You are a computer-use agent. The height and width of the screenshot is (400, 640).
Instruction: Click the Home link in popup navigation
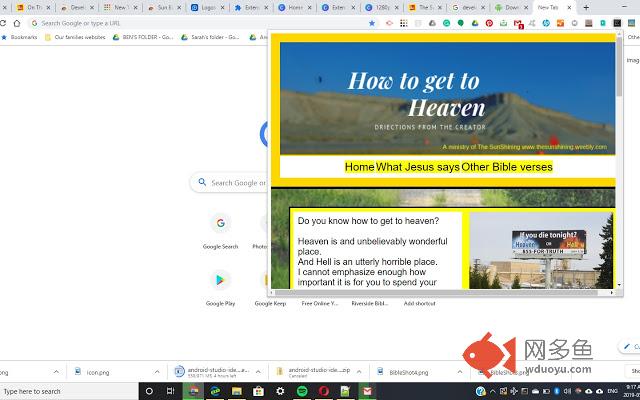pos(360,167)
